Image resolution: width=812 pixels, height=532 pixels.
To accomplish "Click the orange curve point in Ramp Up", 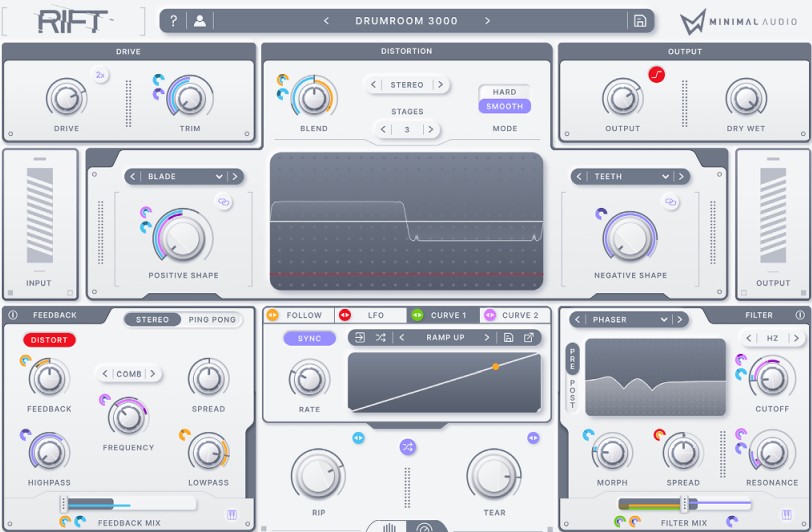I will pos(496,367).
